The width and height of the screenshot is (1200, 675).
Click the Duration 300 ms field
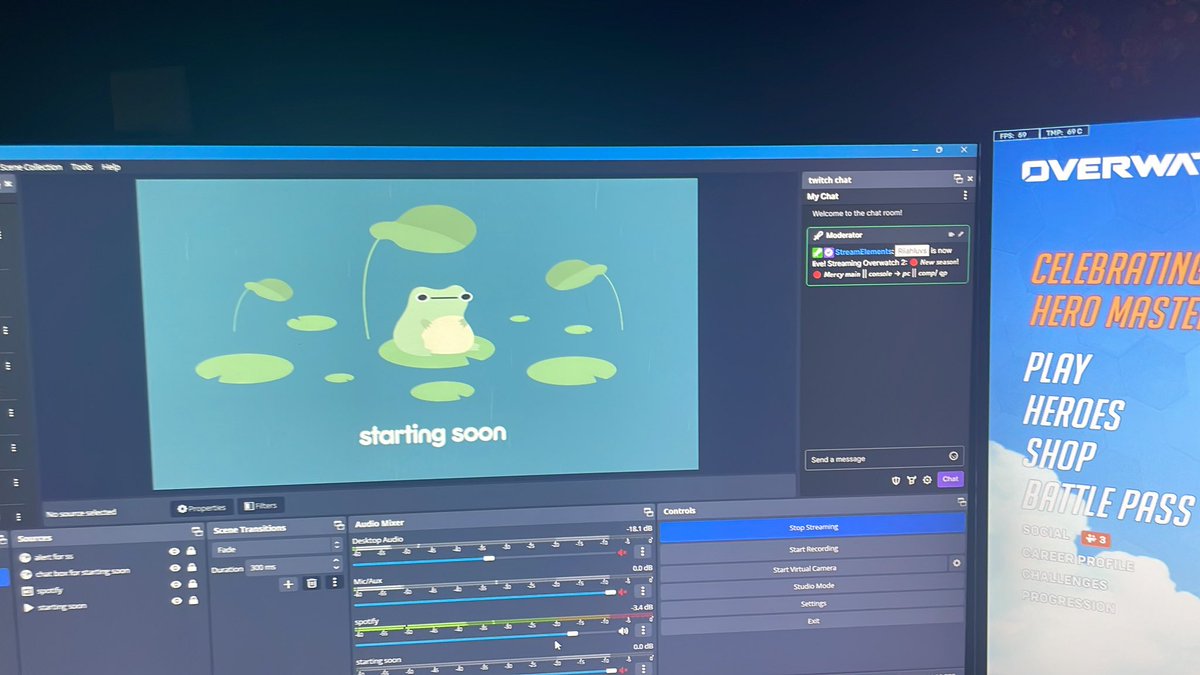pos(294,567)
